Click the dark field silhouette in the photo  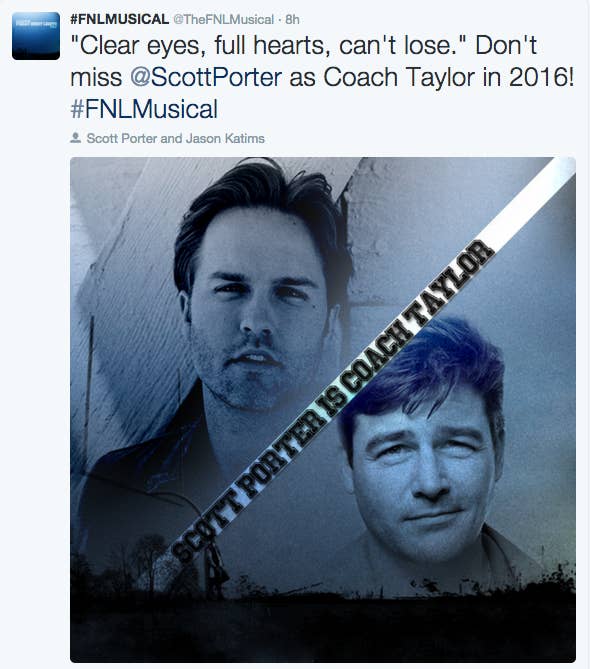(323, 625)
